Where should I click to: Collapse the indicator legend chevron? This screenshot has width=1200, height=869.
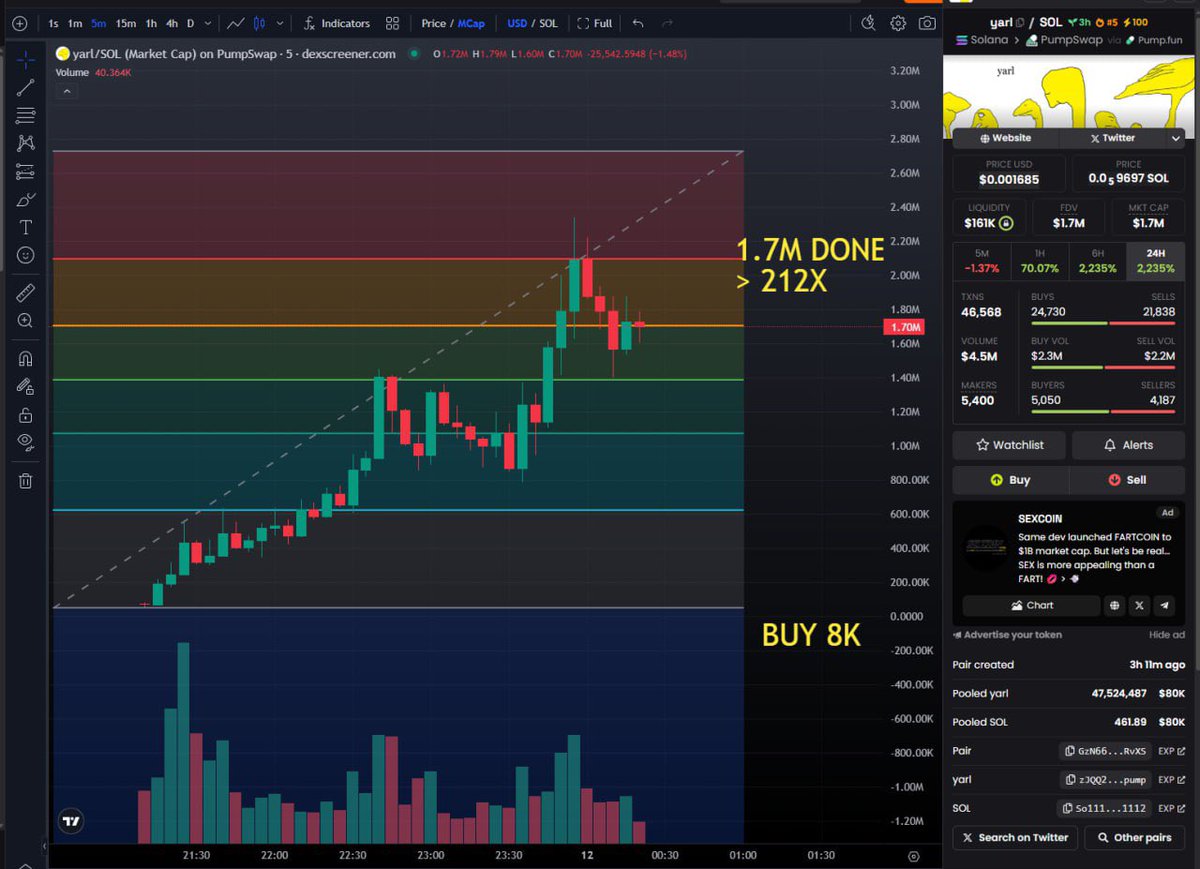[67, 91]
